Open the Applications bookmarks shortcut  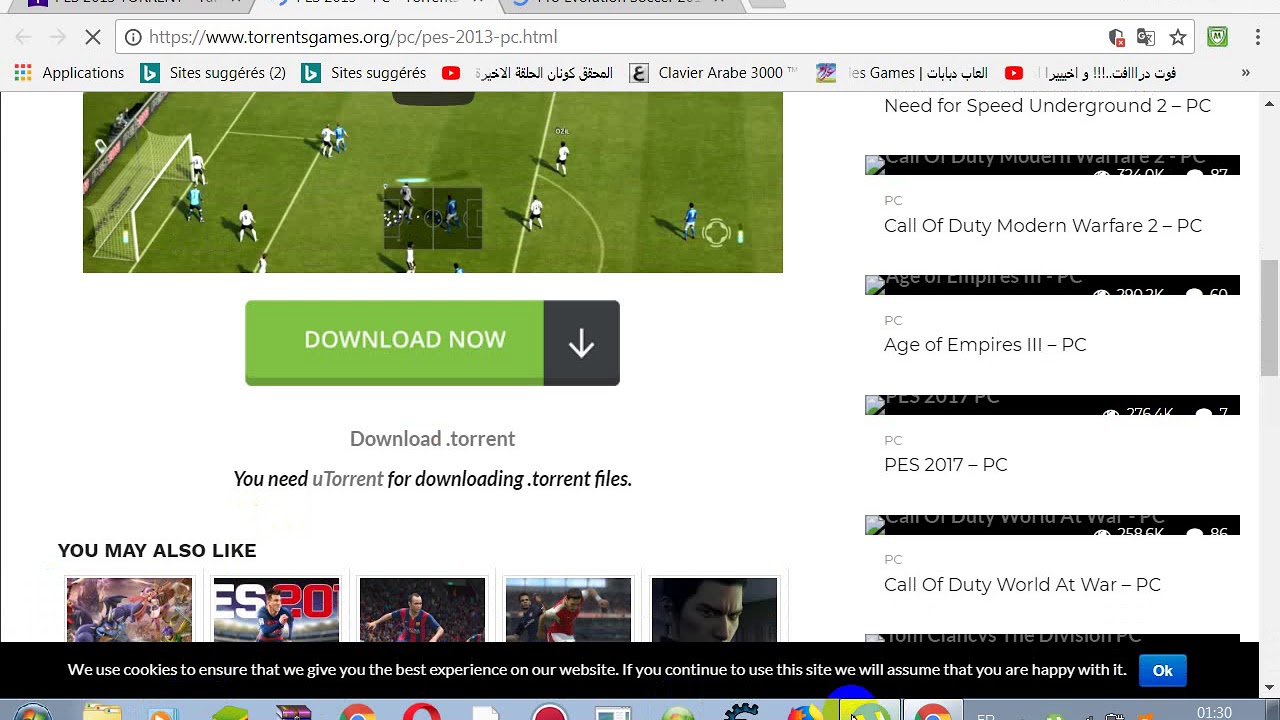tap(69, 73)
